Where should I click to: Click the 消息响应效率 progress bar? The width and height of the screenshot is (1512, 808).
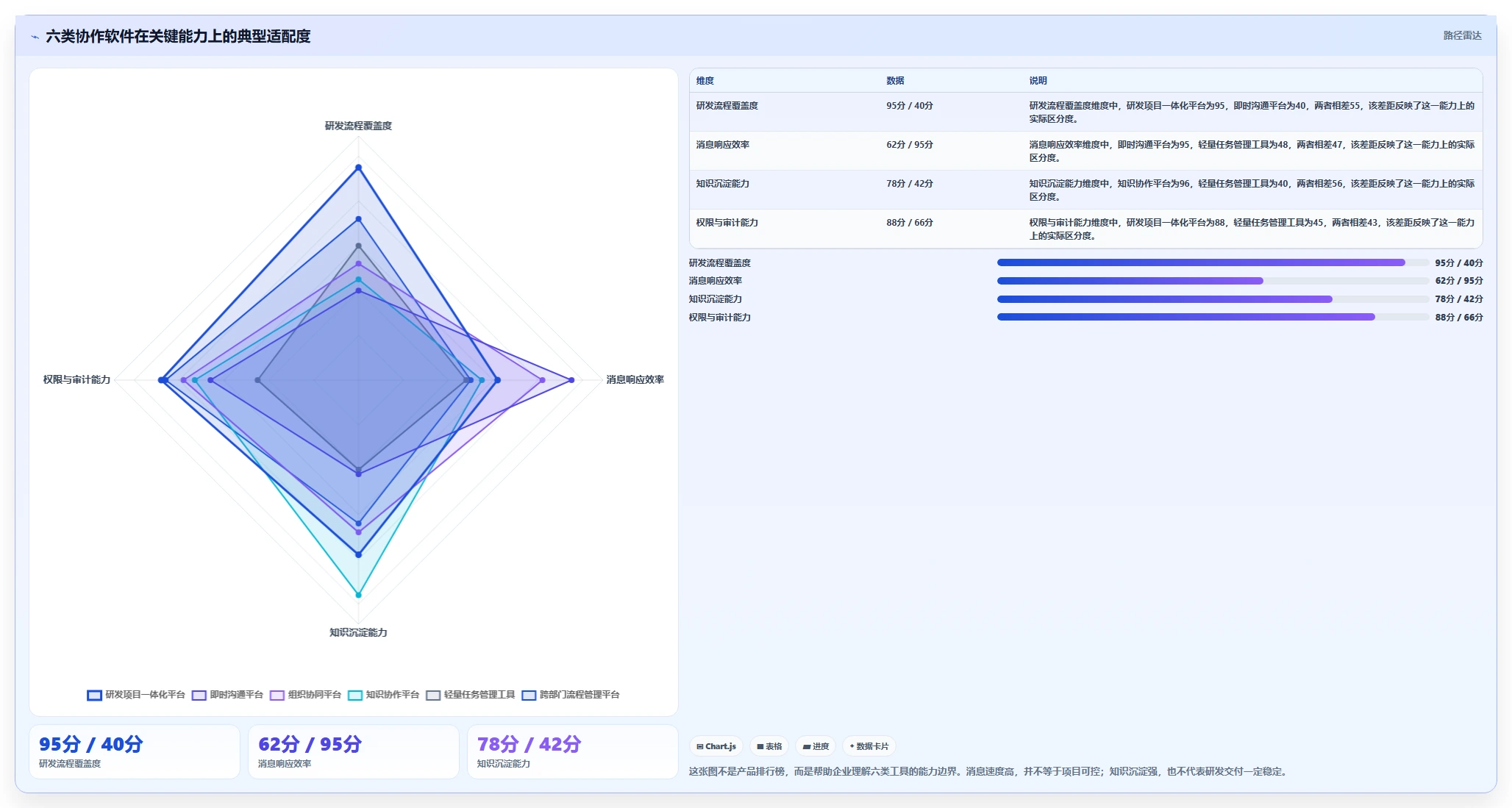pos(1213,281)
